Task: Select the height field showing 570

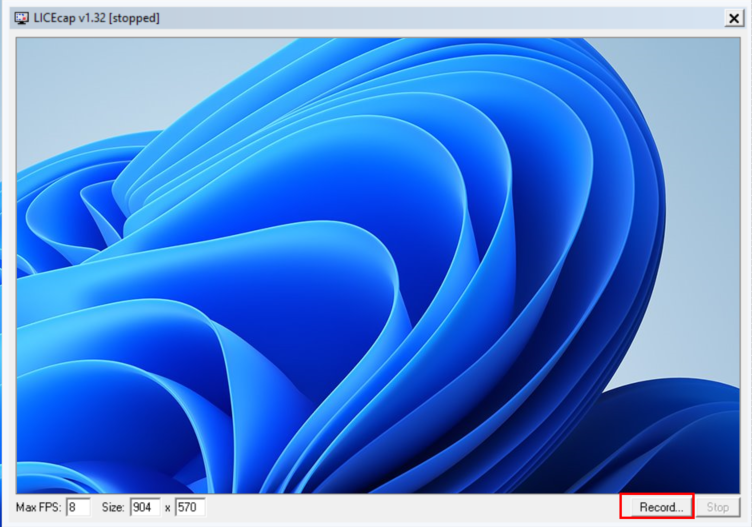Action: [x=190, y=507]
